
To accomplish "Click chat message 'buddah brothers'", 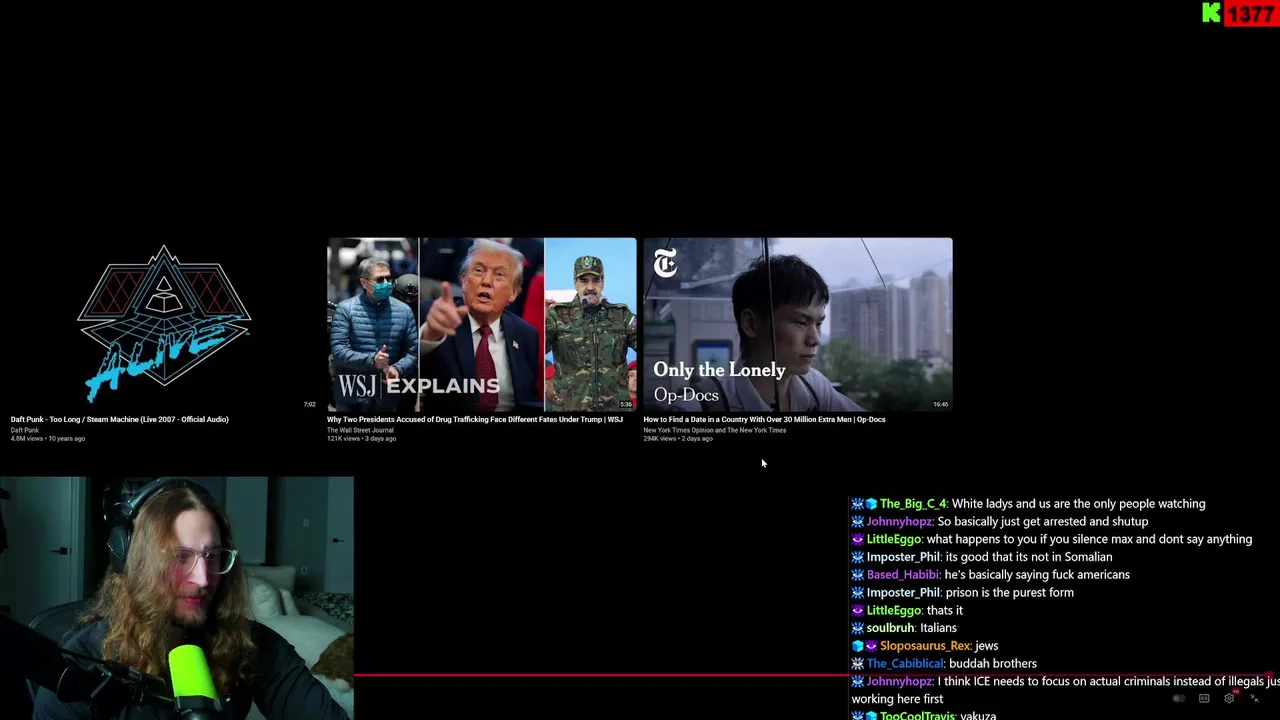I will [x=992, y=664].
